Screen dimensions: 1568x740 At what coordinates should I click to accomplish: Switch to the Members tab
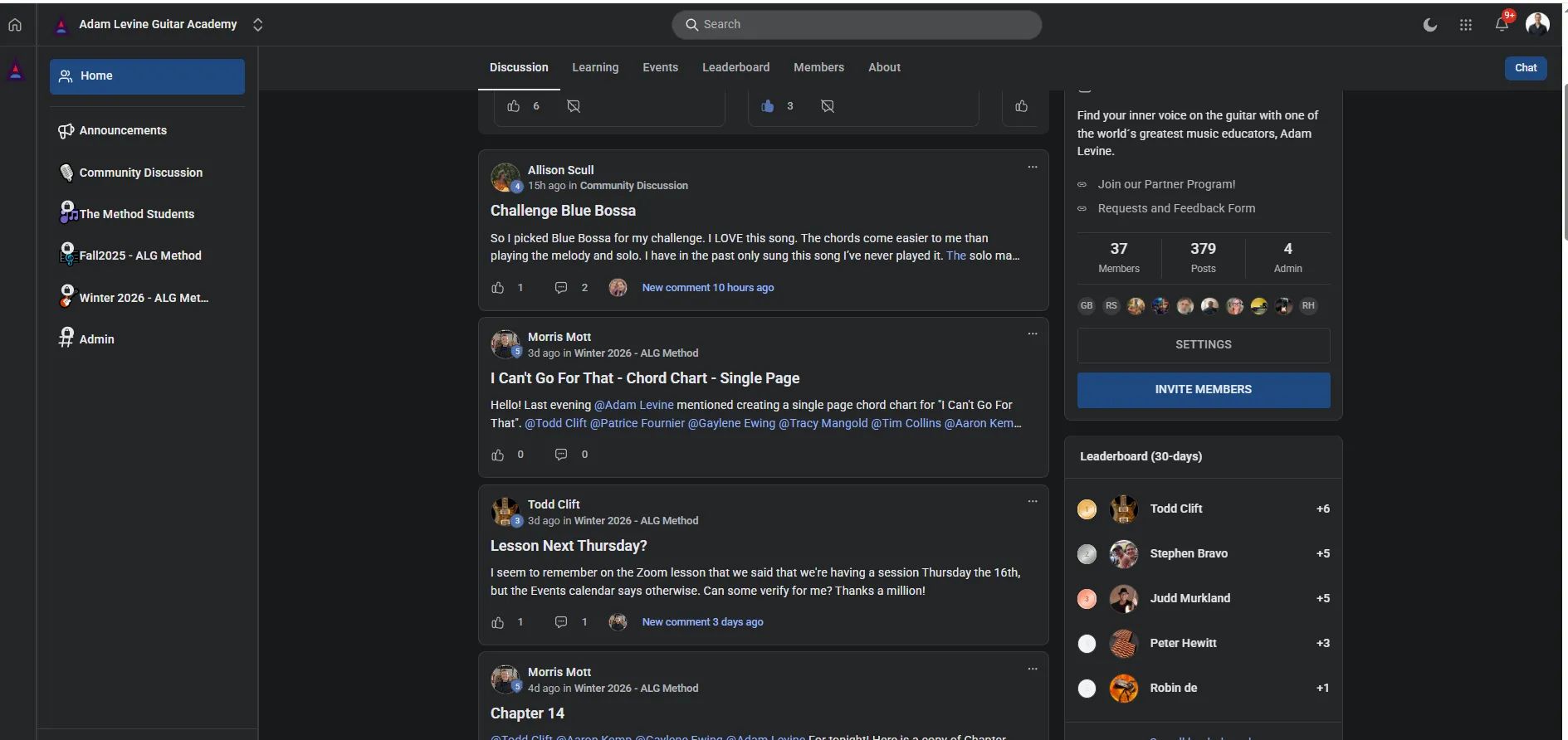[818, 68]
